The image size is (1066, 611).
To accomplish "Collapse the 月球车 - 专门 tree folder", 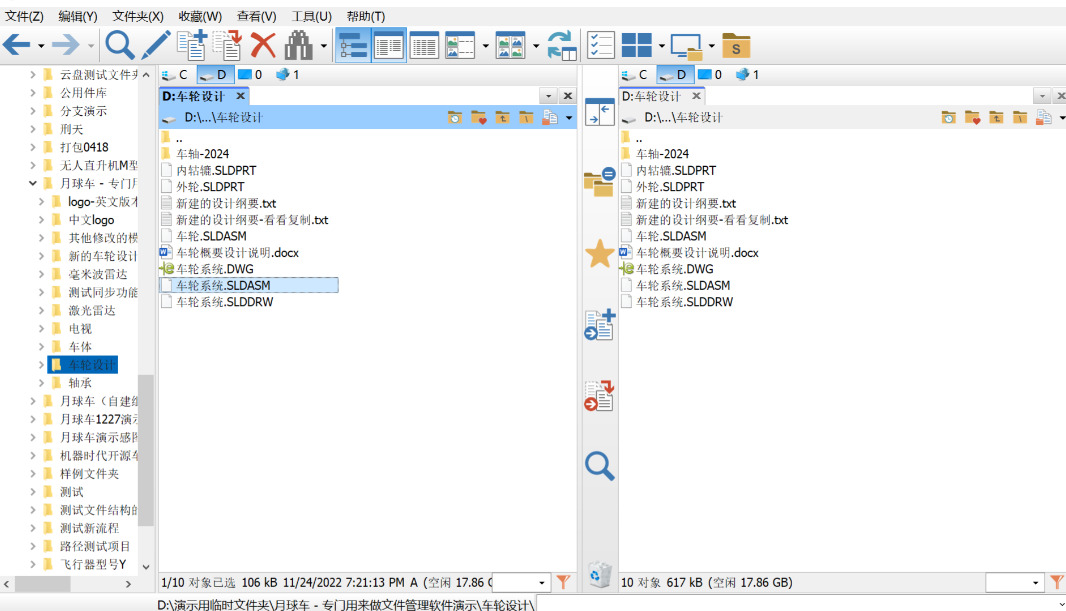I will point(33,183).
